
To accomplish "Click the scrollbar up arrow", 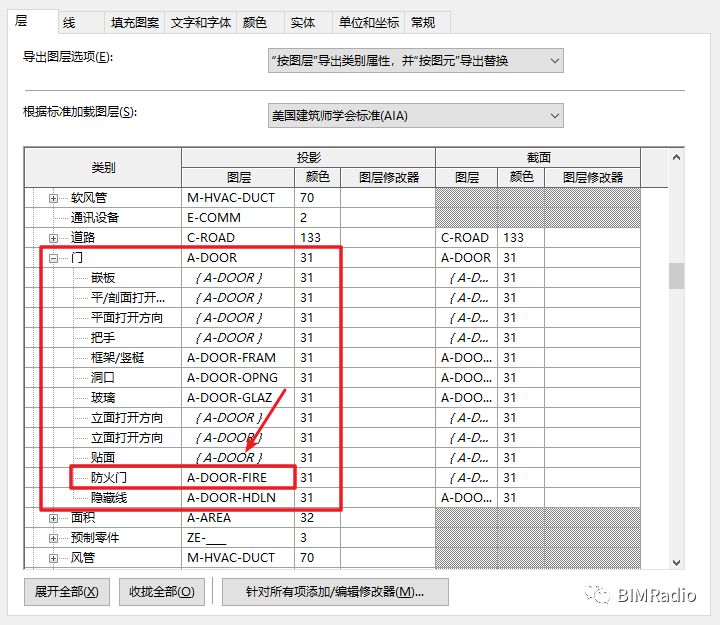I will (676, 158).
